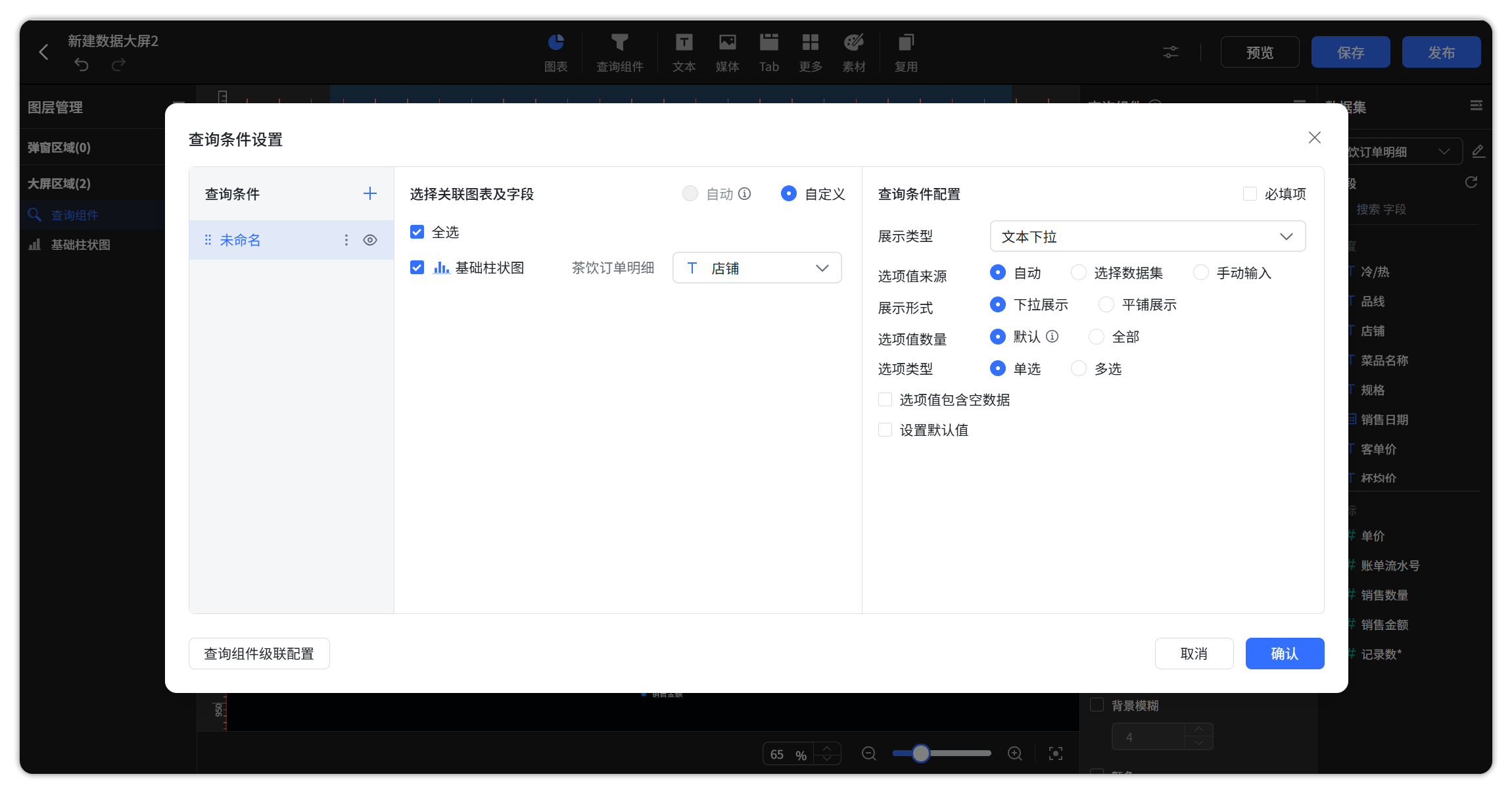Open the 素材 materials palette
The image size is (1512, 787).
click(854, 53)
